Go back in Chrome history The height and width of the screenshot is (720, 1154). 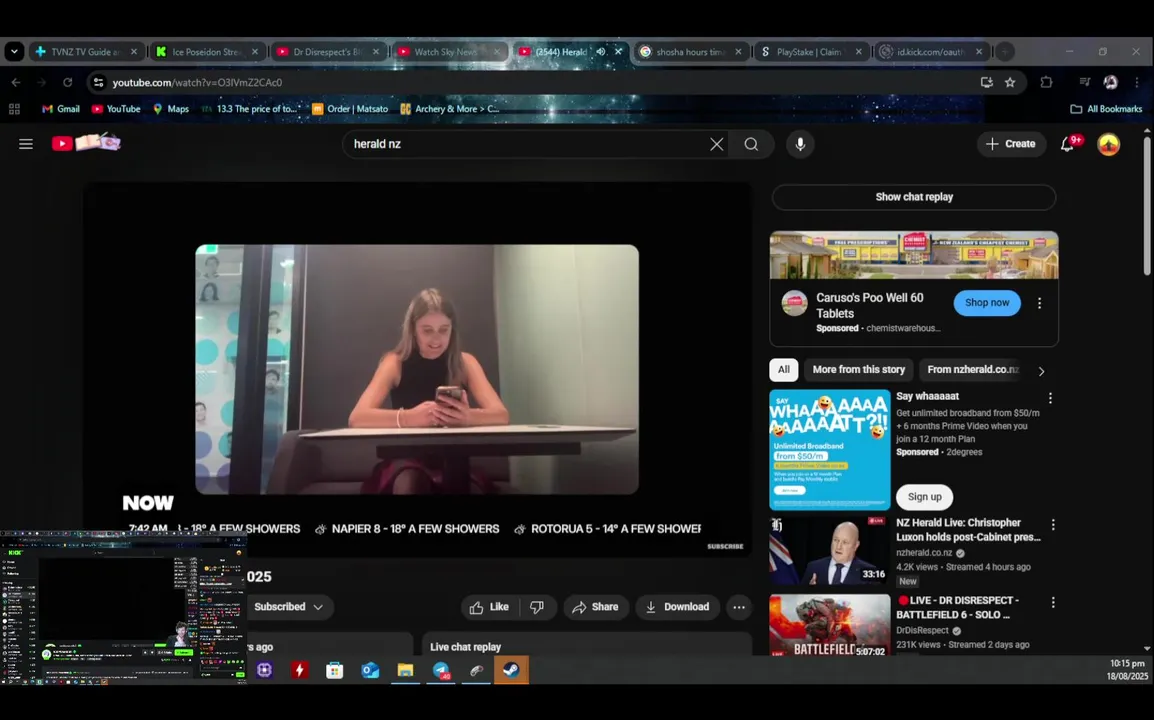(16, 82)
